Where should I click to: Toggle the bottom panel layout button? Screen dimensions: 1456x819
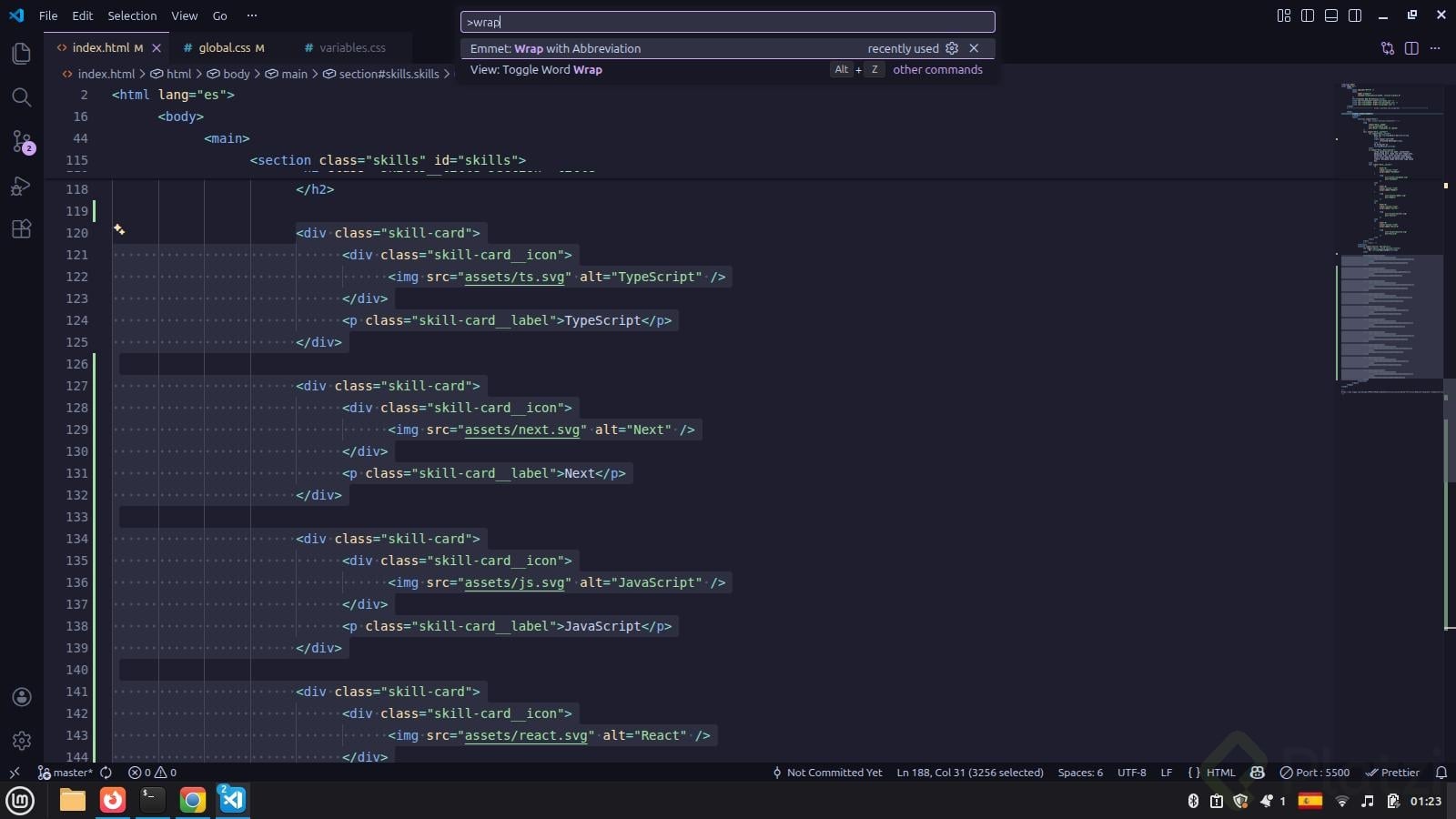point(1331,15)
